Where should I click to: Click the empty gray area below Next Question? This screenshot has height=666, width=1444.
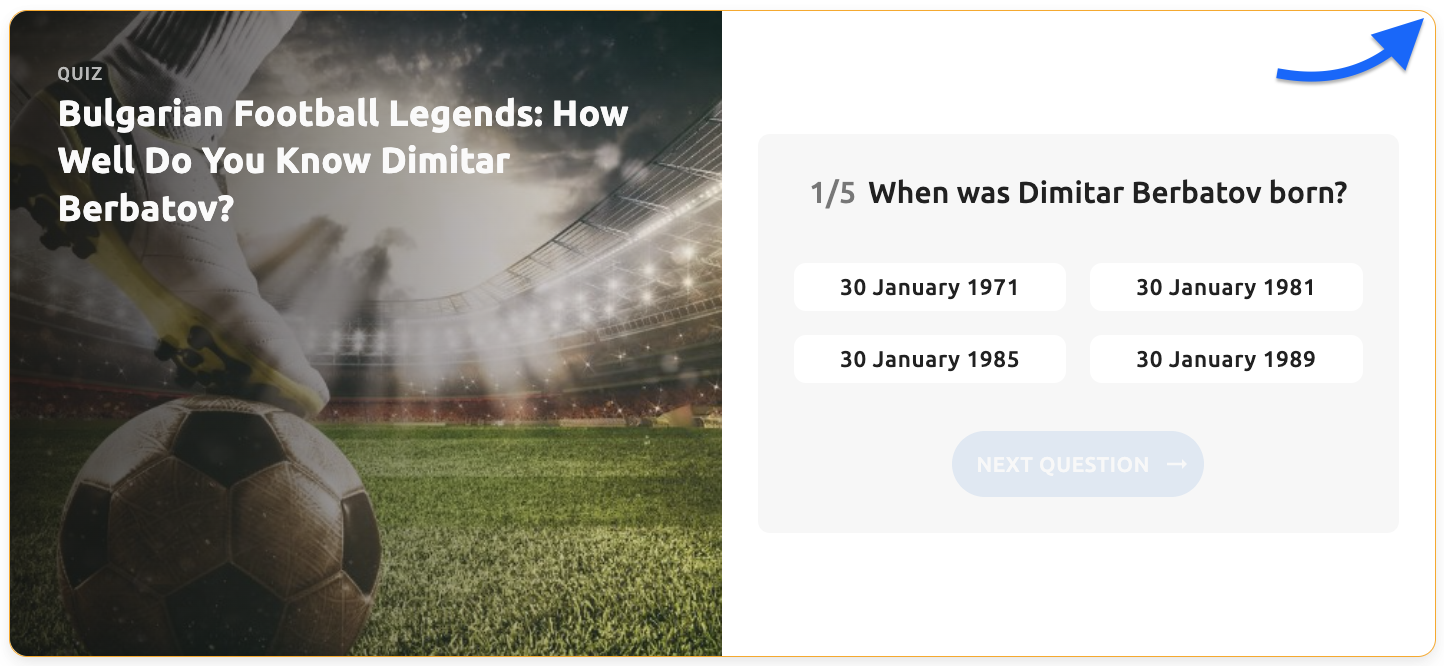[1078, 514]
